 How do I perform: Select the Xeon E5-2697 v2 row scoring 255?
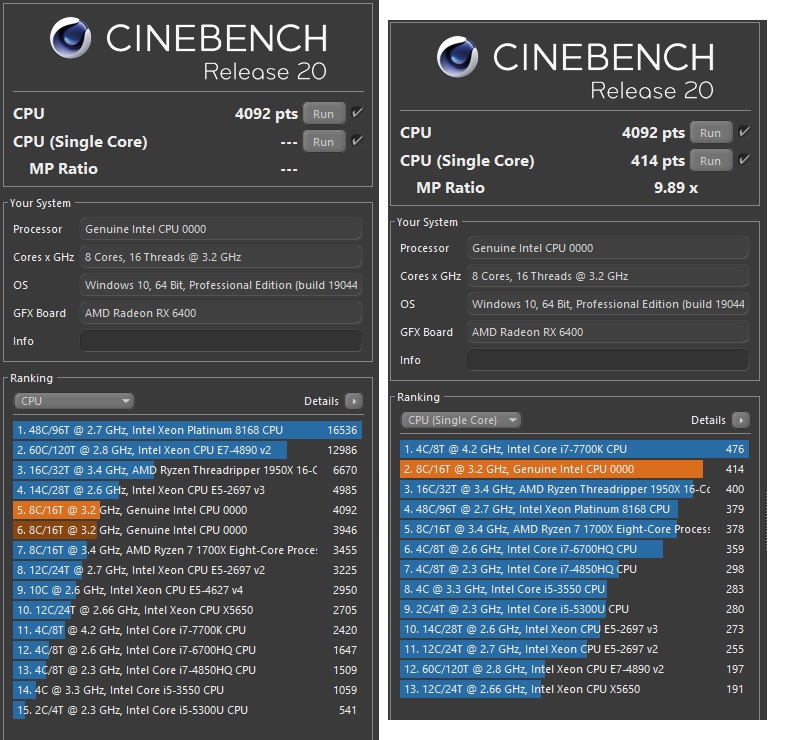tap(574, 649)
